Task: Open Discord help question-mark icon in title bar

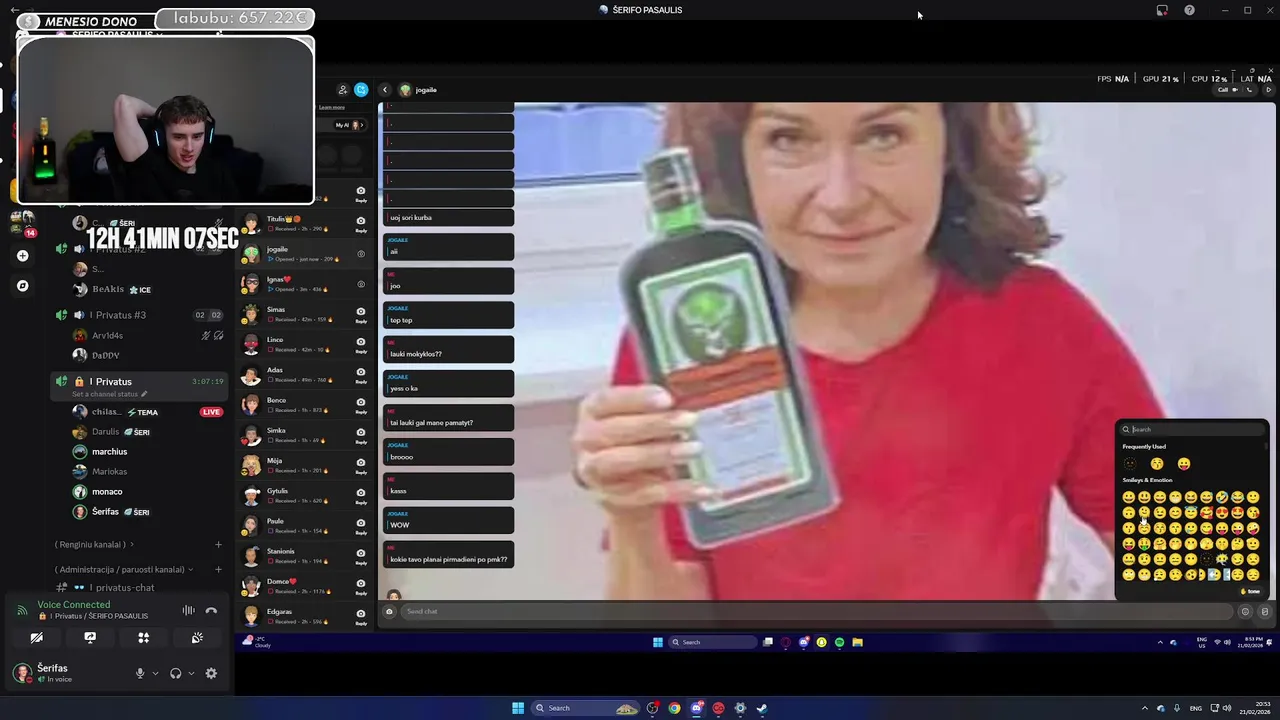Action: tap(1189, 10)
